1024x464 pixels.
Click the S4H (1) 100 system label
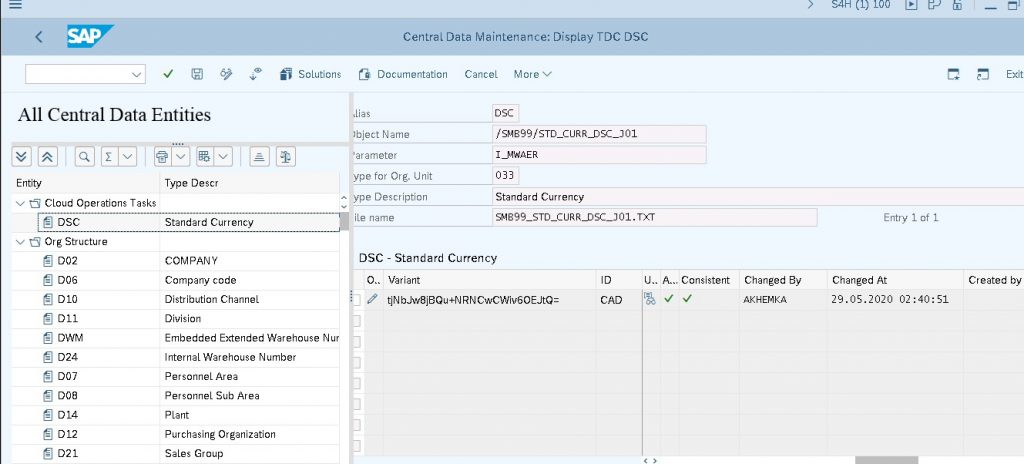tap(860, 5)
